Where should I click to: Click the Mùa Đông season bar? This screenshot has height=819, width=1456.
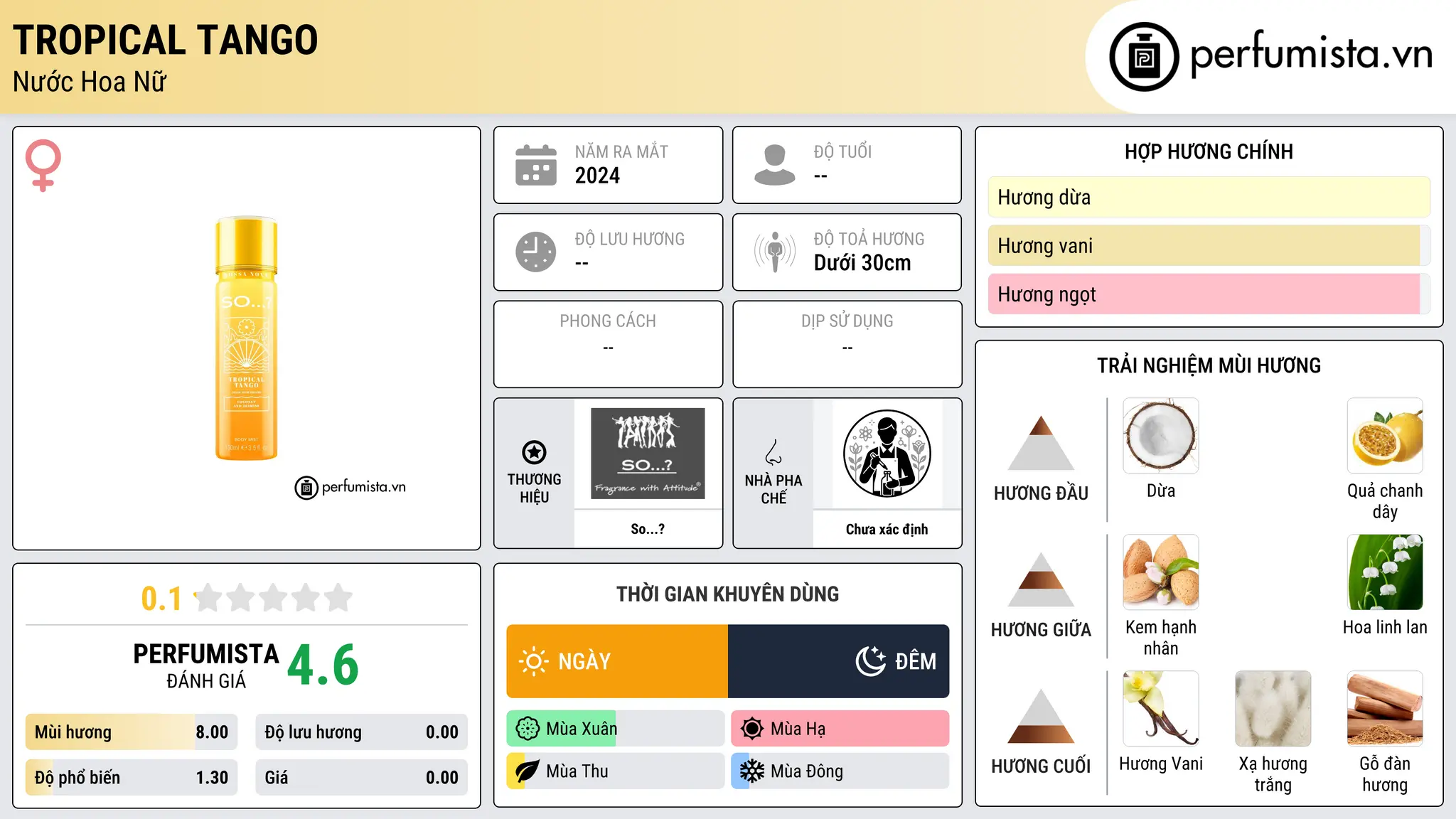(x=840, y=771)
